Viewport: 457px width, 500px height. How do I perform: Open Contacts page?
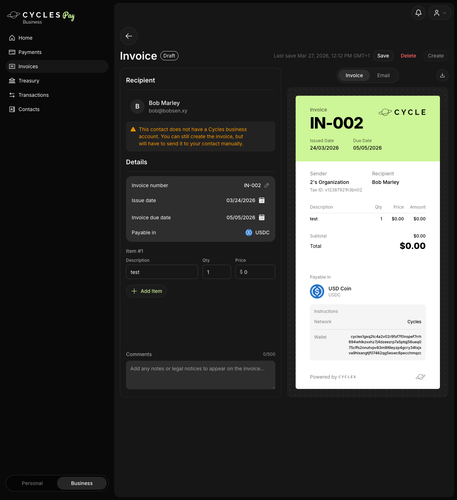(57, 109)
